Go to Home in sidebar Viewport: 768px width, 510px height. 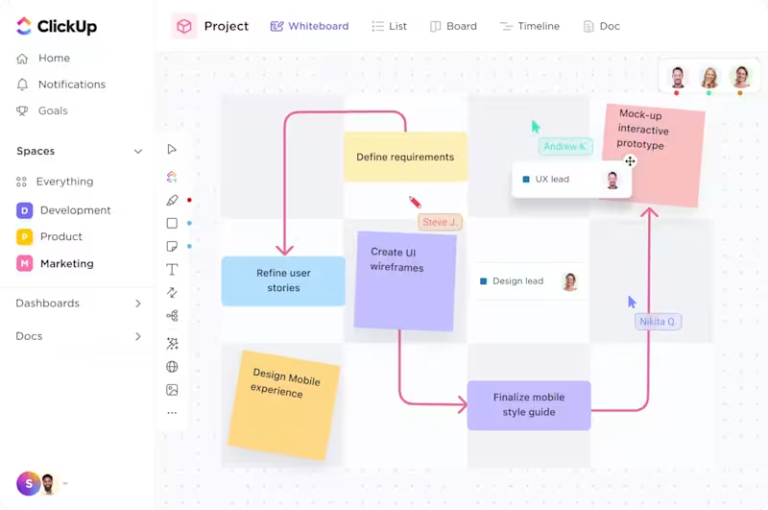click(x=43, y=58)
